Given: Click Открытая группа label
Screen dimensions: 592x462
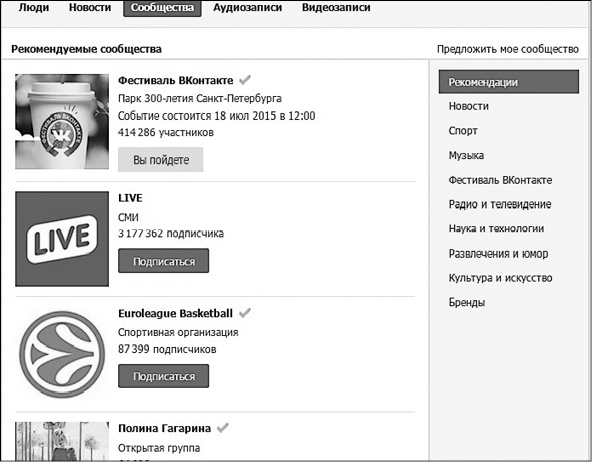Looking at the screenshot, I should click(x=159, y=448).
